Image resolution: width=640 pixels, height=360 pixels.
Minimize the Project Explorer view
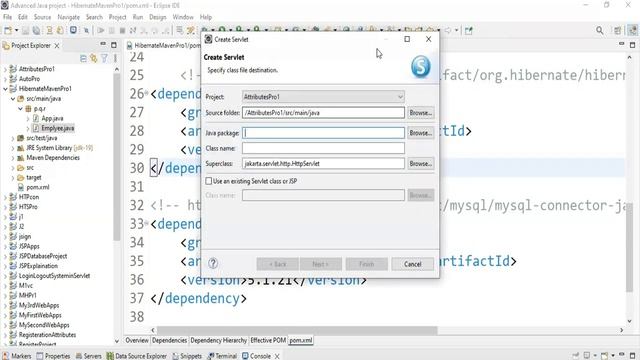click(103, 44)
